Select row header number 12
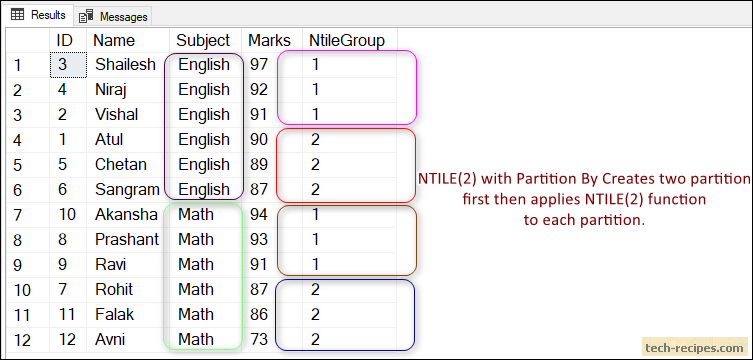Viewport: 753px width, 360px height. click(27, 340)
